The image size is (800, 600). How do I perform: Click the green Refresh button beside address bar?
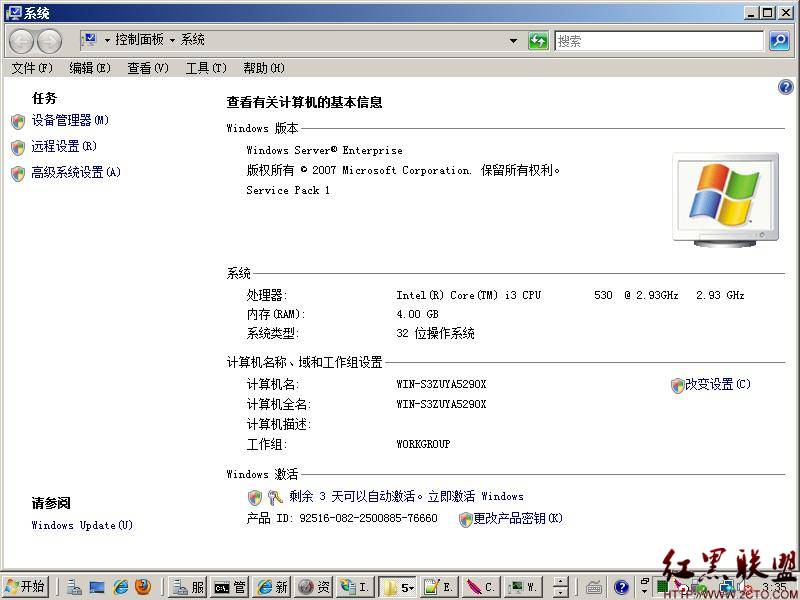538,40
